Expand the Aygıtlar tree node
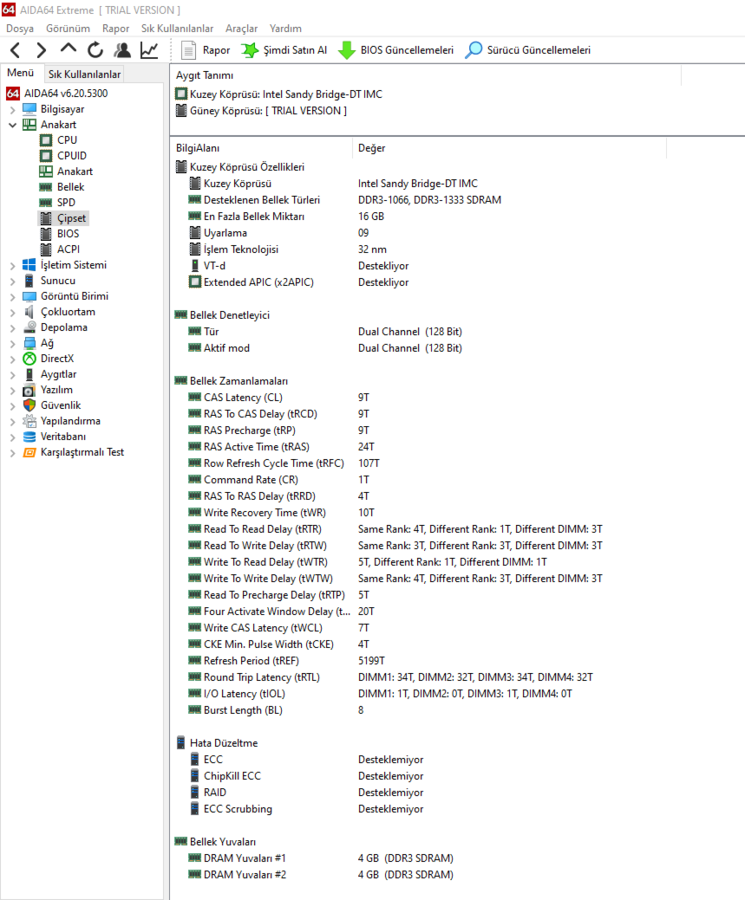This screenshot has width=745, height=900. pyautogui.click(x=13, y=374)
